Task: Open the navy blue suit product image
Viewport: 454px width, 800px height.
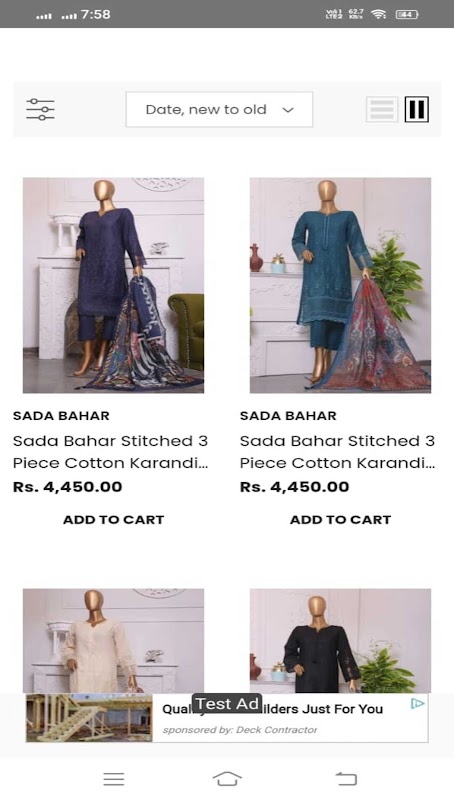Action: click(x=113, y=285)
